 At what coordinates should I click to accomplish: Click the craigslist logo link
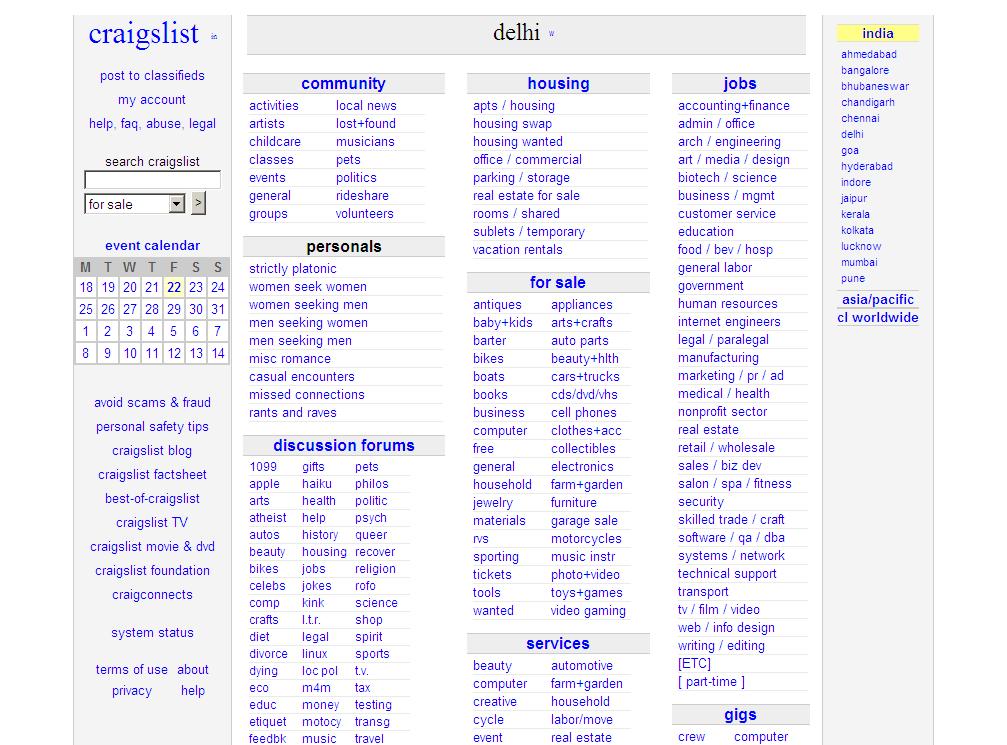[x=144, y=33]
